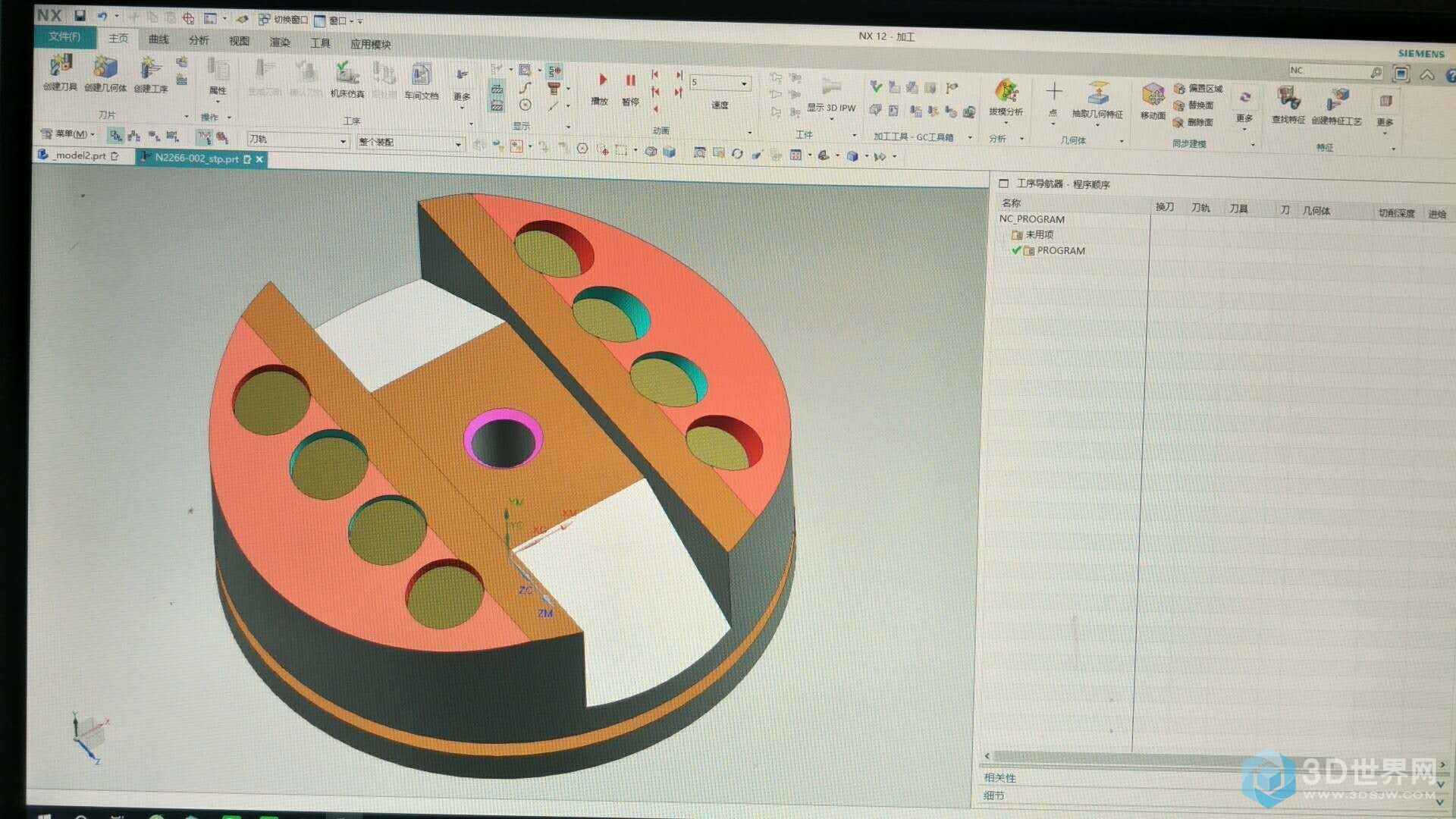This screenshot has height=819, width=1456.
Task: Click Create Feature Process (创建特征工艺)
Action: pos(1336,106)
